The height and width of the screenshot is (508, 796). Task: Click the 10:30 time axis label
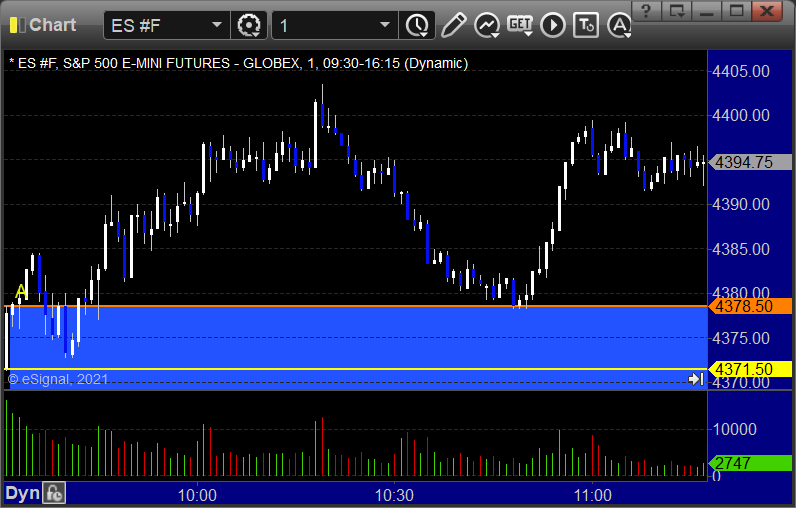[x=394, y=495]
